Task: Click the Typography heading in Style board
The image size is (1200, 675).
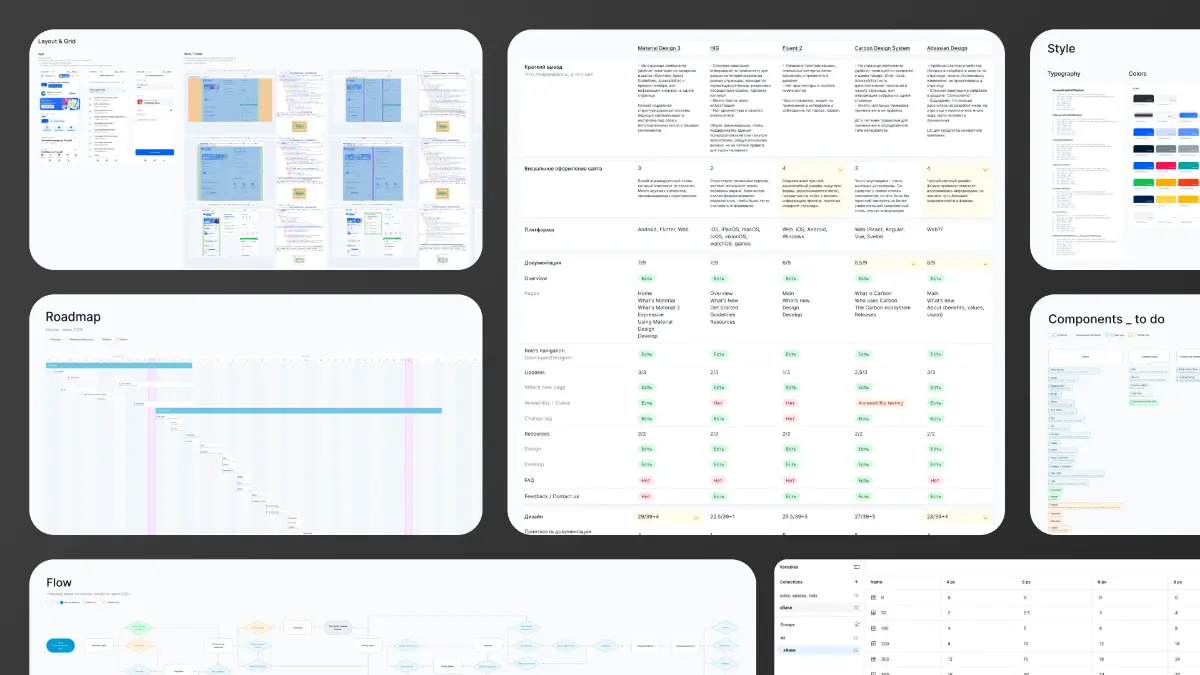Action: pyautogui.click(x=1064, y=74)
